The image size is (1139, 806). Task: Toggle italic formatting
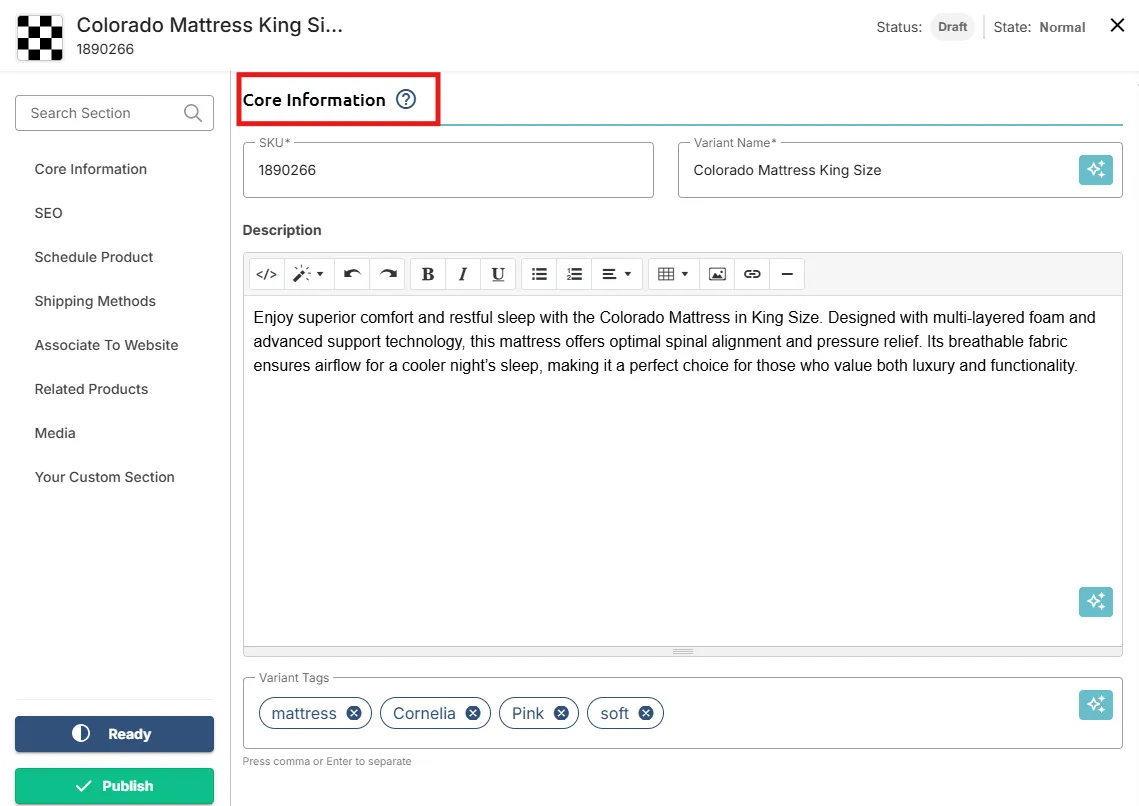pyautogui.click(x=463, y=274)
